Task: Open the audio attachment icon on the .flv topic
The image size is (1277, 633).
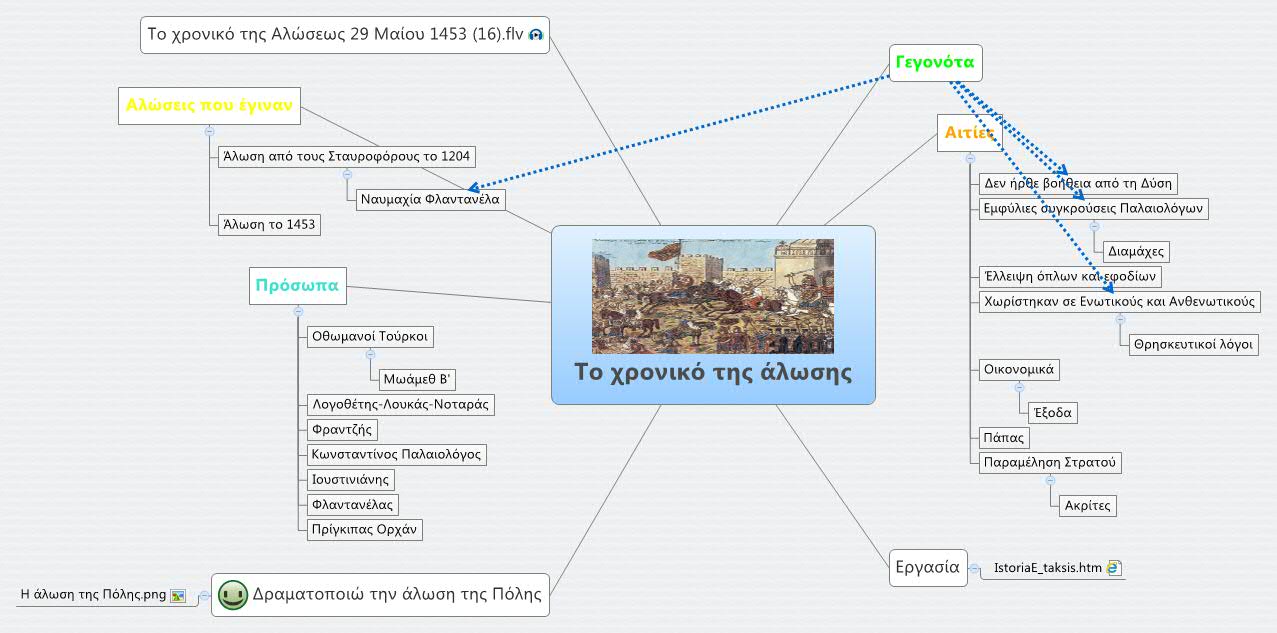Action: click(535, 35)
